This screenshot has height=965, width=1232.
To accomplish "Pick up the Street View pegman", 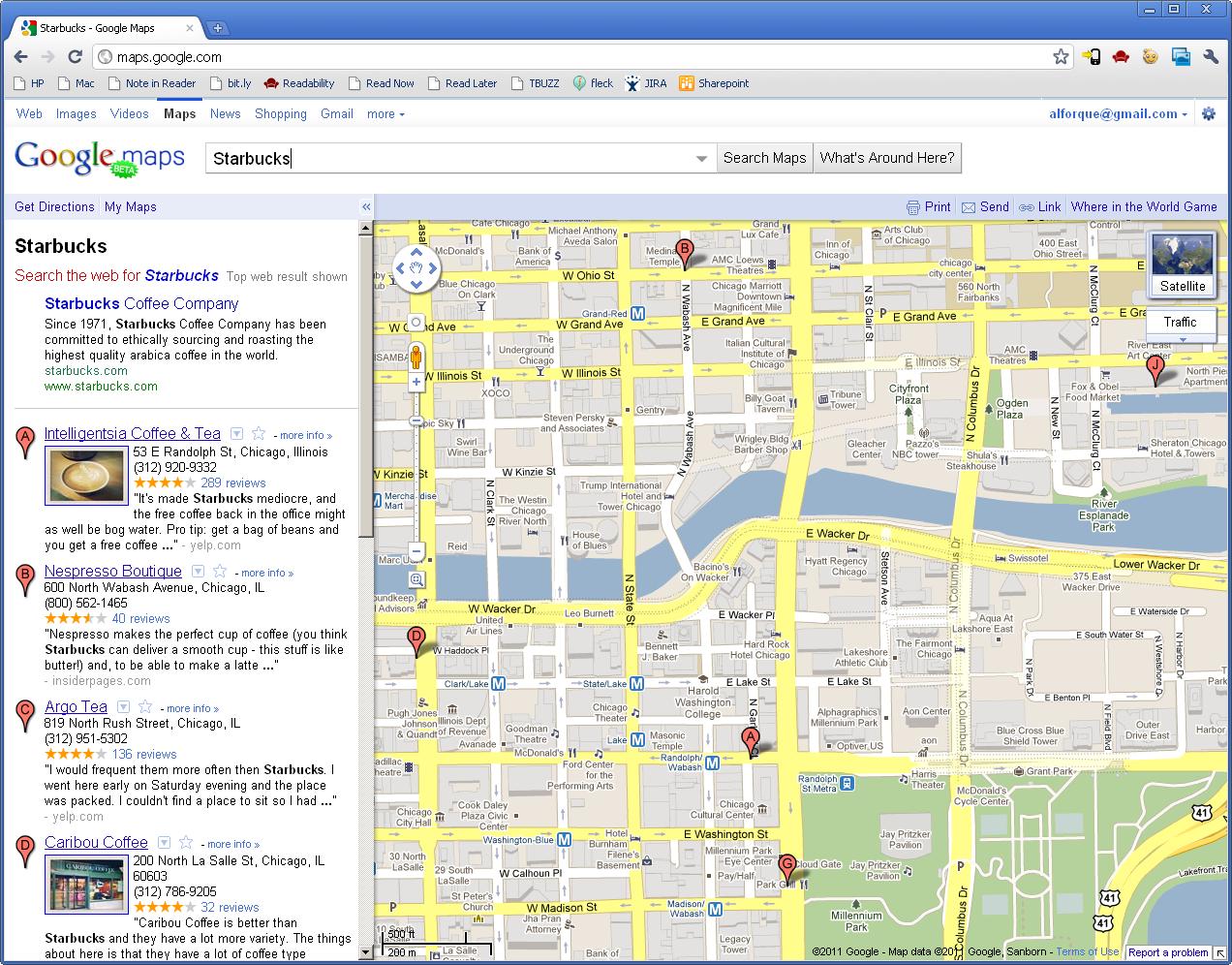I will (416, 356).
